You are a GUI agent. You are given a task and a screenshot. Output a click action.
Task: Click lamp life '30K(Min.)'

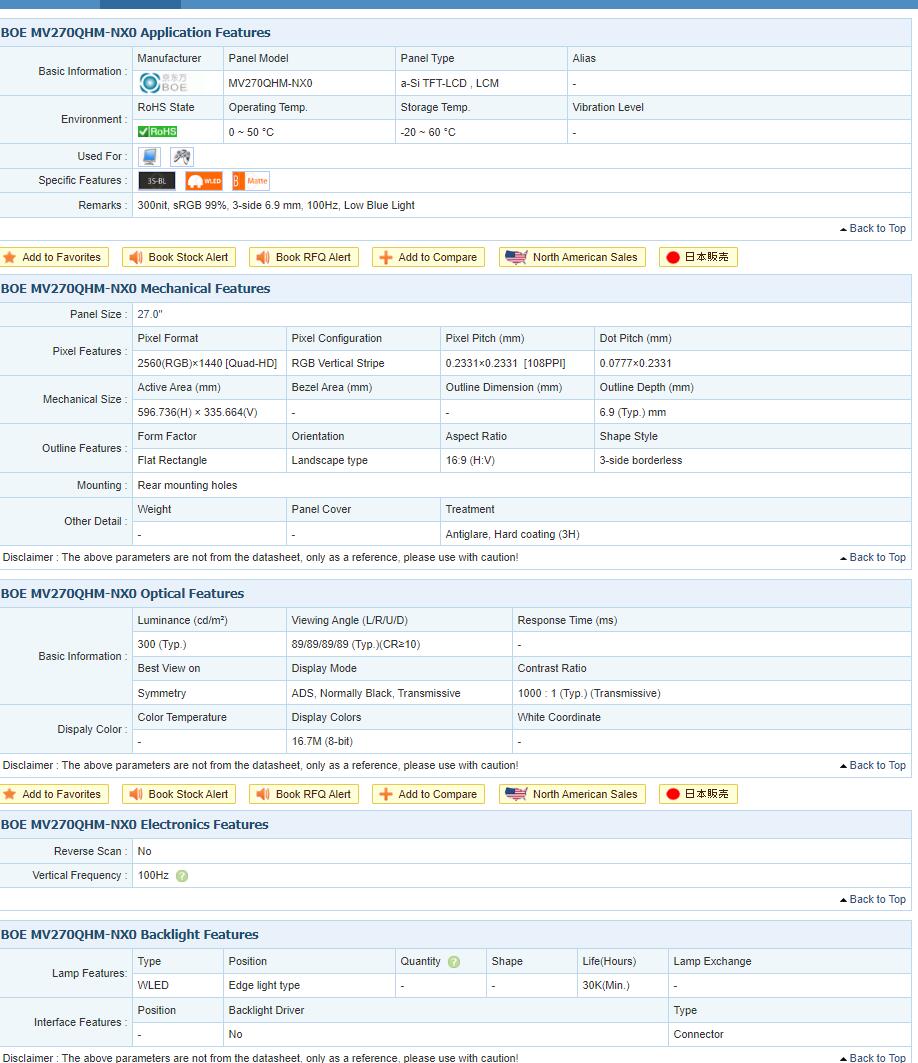tap(606, 986)
